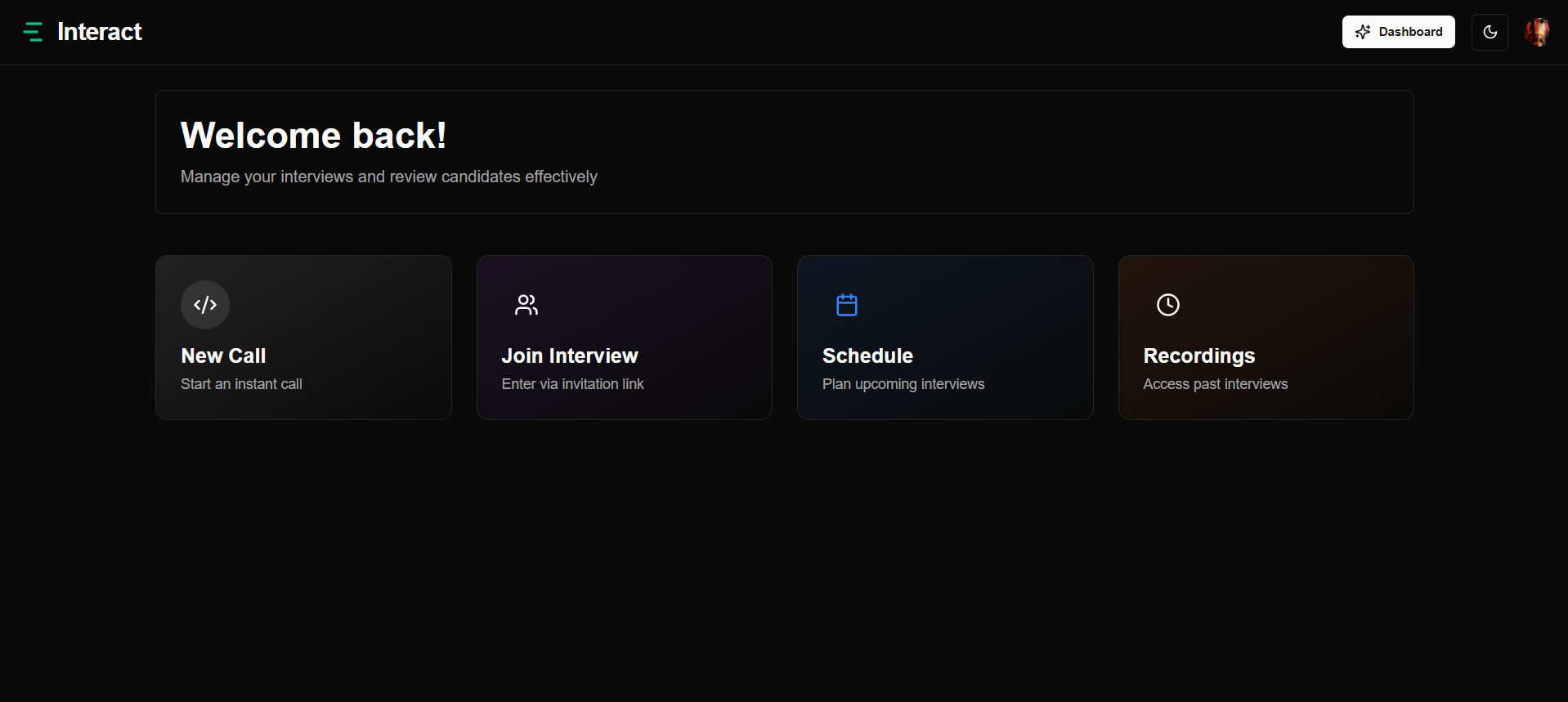Open the Recordings card title
1568x702 pixels.
1198,355
